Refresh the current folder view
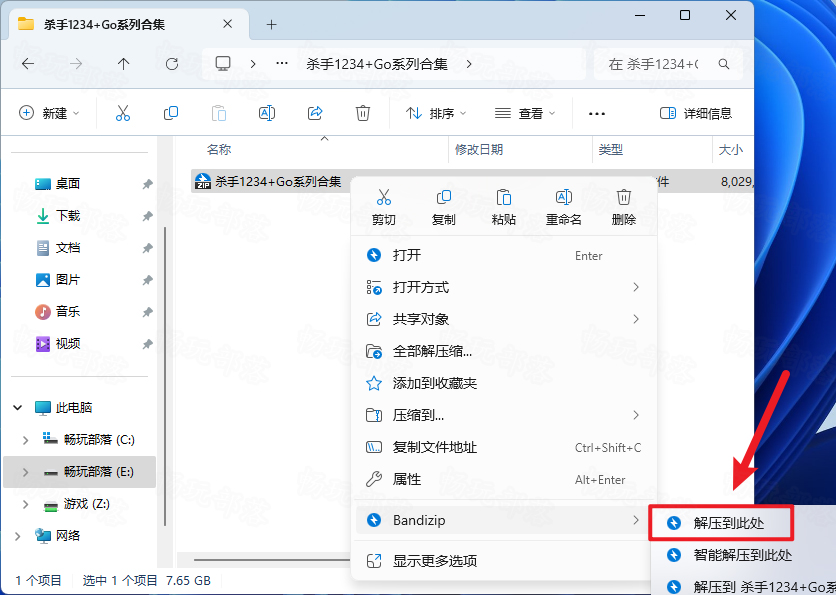 (x=172, y=64)
